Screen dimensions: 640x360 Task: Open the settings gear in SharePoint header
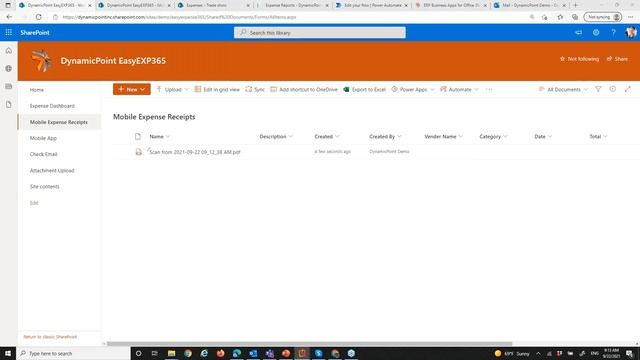596,32
